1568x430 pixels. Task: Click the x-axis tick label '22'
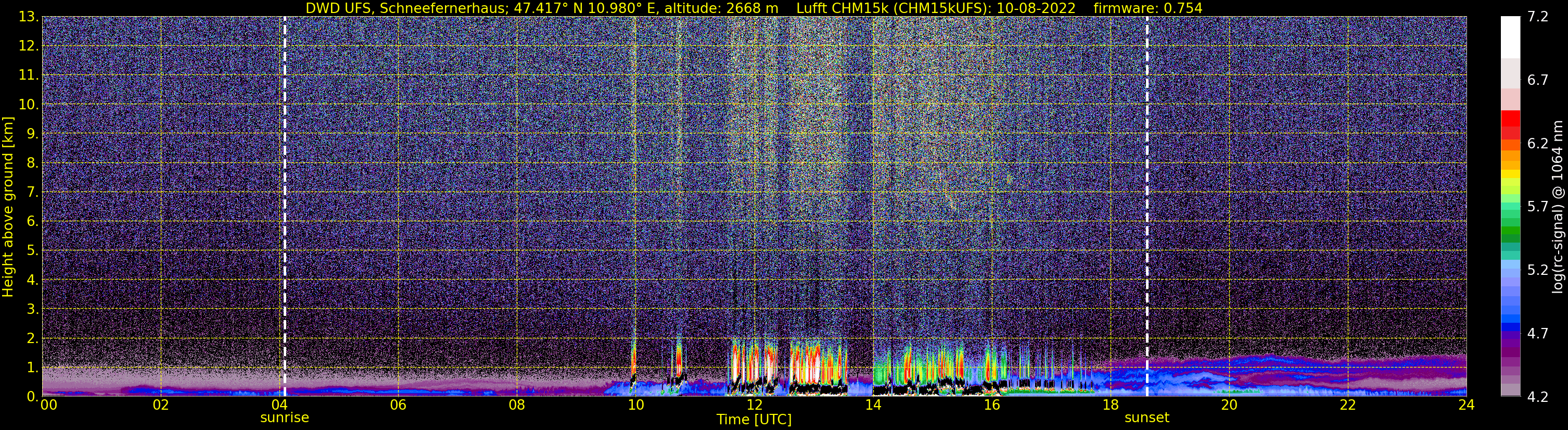pos(1348,405)
